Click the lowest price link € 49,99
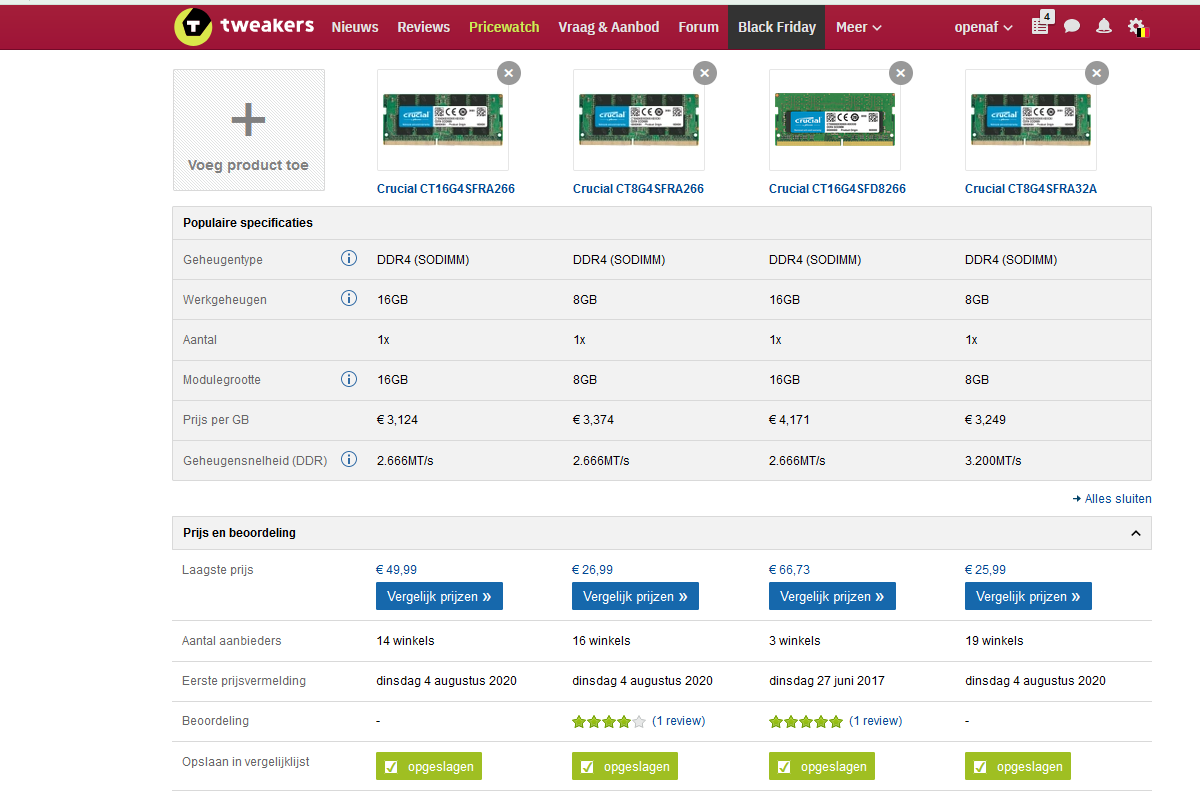 point(397,569)
